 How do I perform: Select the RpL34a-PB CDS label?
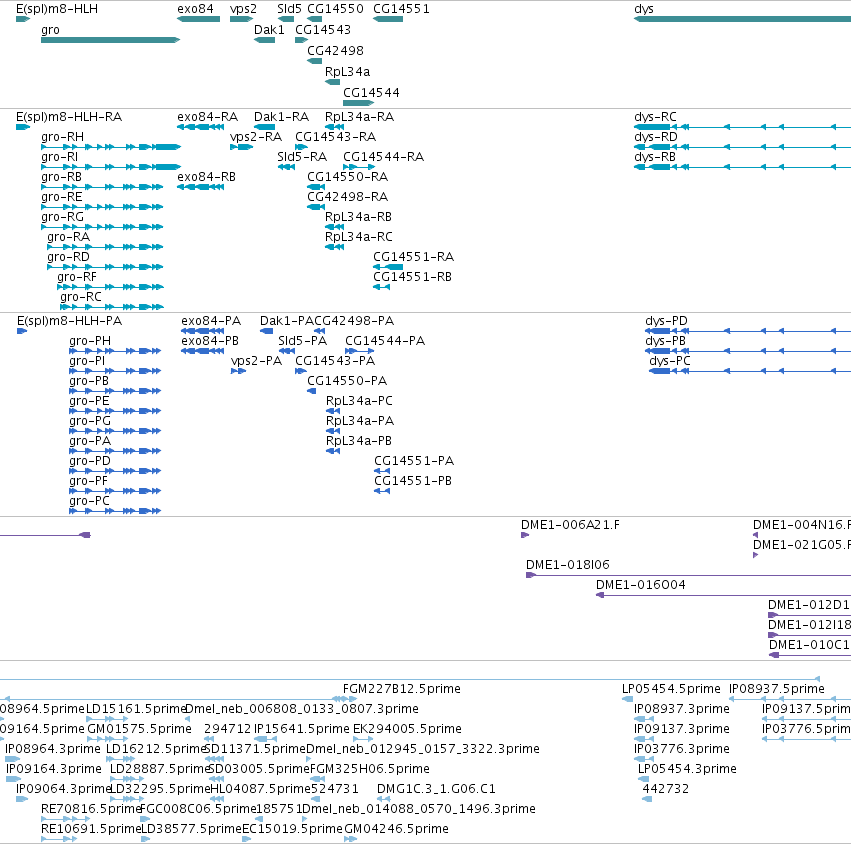tap(359, 441)
